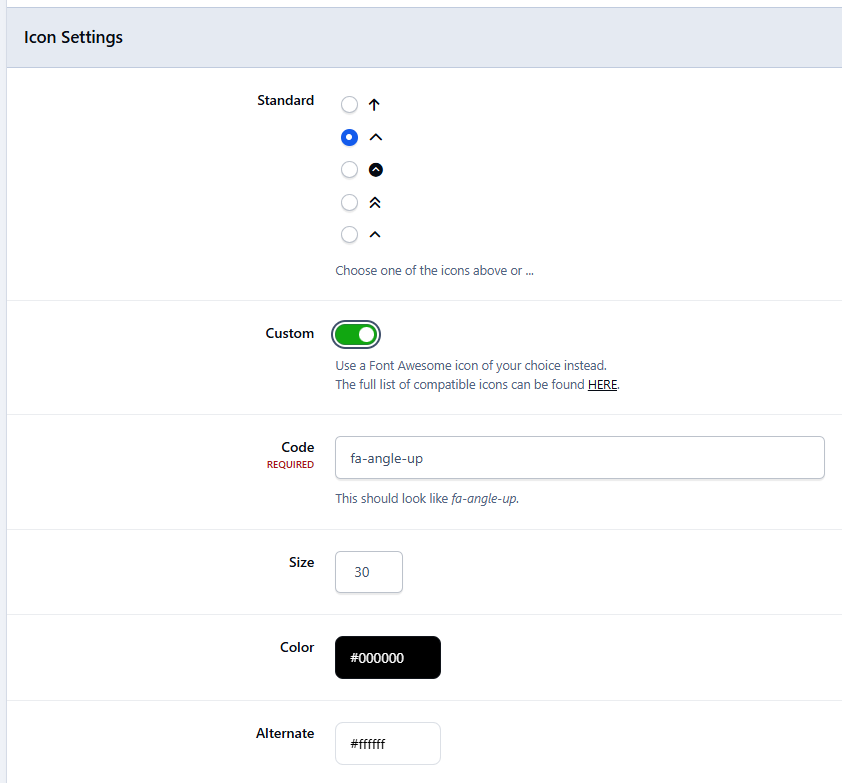Click the Size field showing 30
842x783 pixels.
coord(368,572)
